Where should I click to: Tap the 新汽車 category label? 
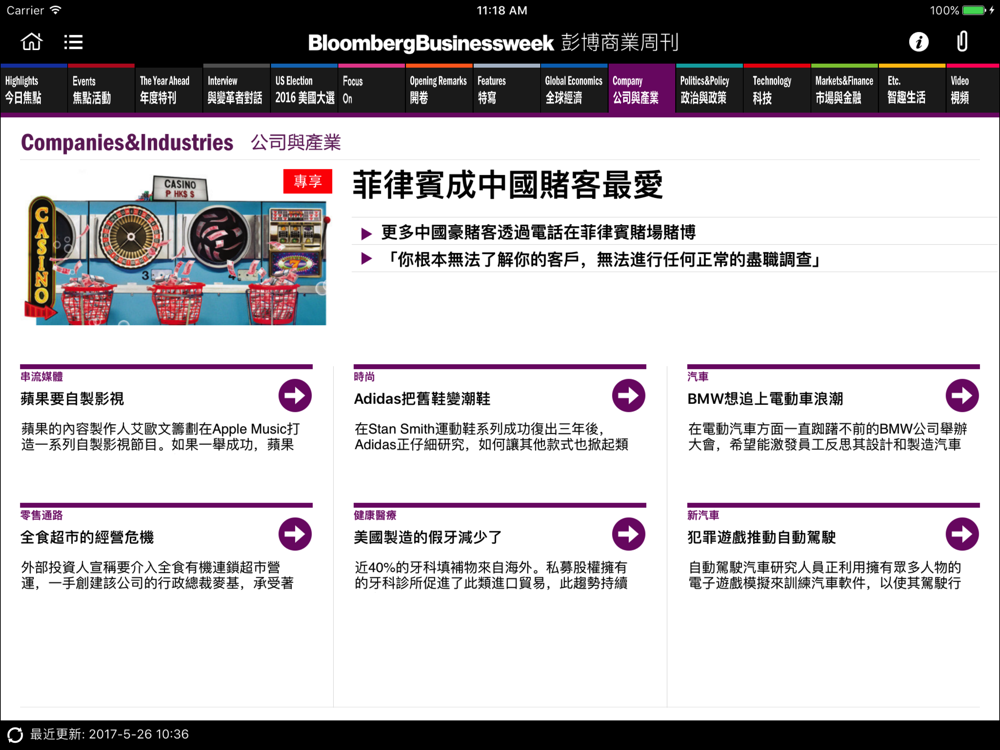703,515
